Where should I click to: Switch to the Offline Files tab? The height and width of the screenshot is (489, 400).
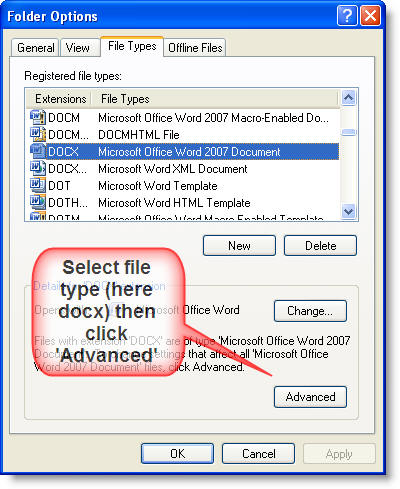click(x=195, y=48)
